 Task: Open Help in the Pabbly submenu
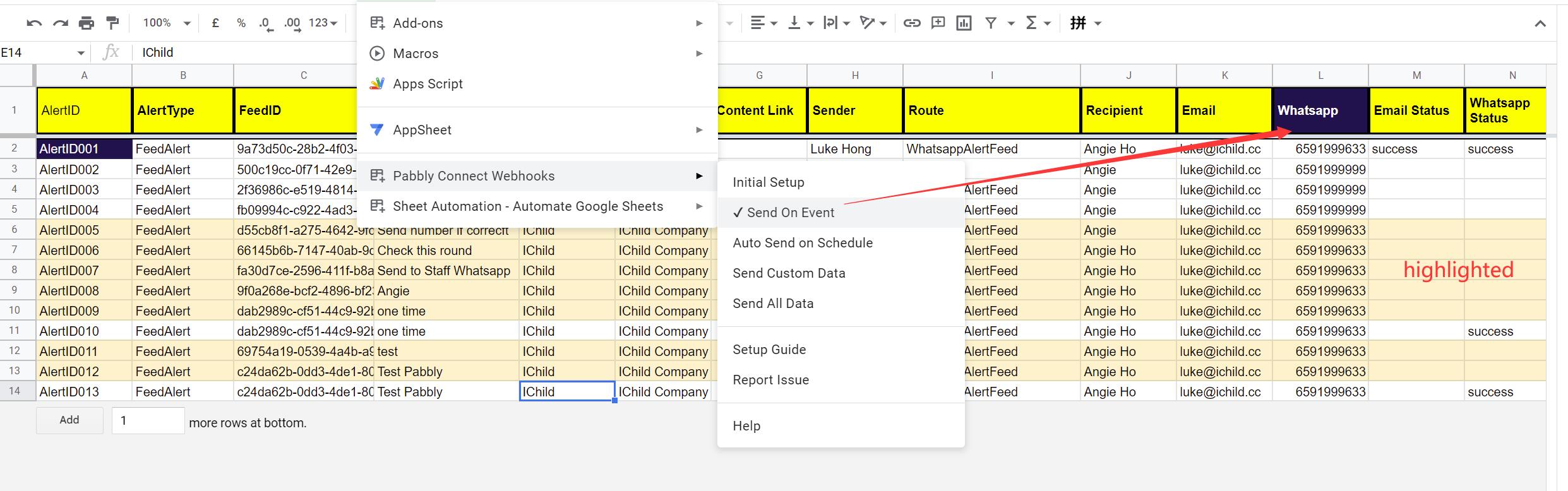tap(841, 426)
